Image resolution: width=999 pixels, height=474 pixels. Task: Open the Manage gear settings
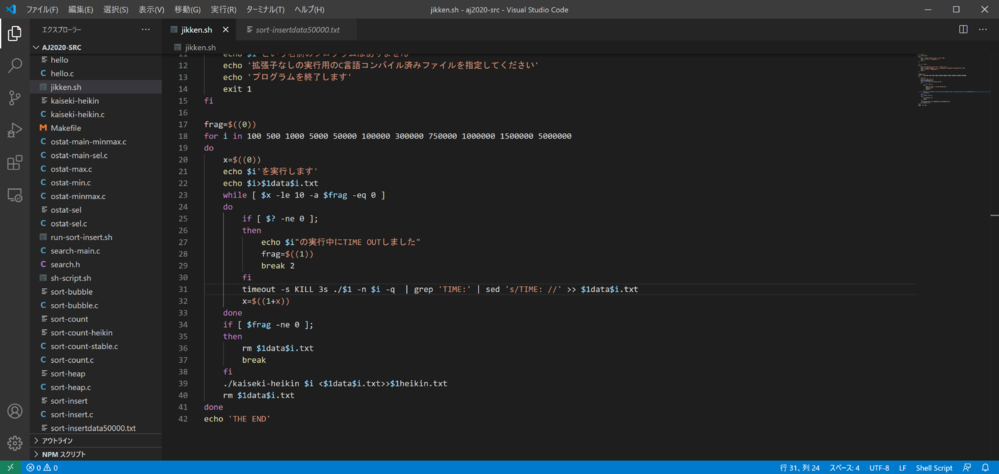15,442
